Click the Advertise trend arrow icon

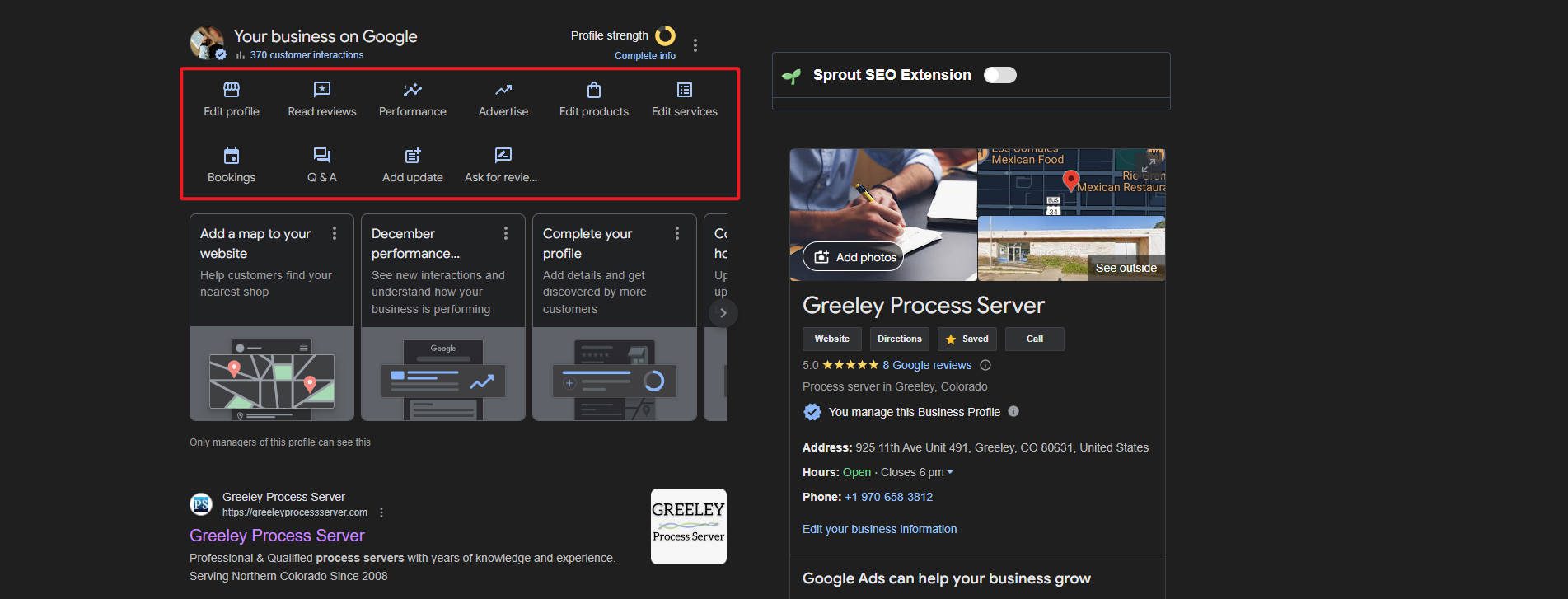pos(503,90)
